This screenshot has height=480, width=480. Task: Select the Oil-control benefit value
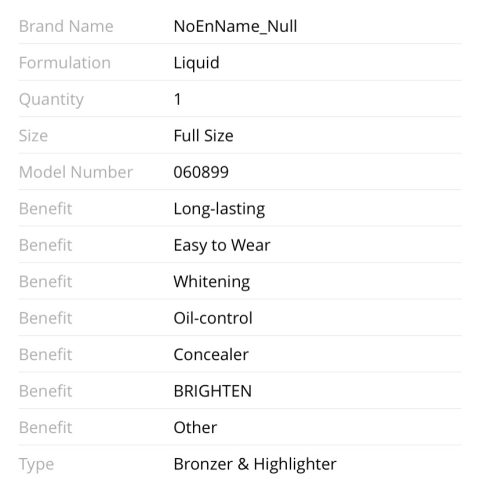pos(213,318)
